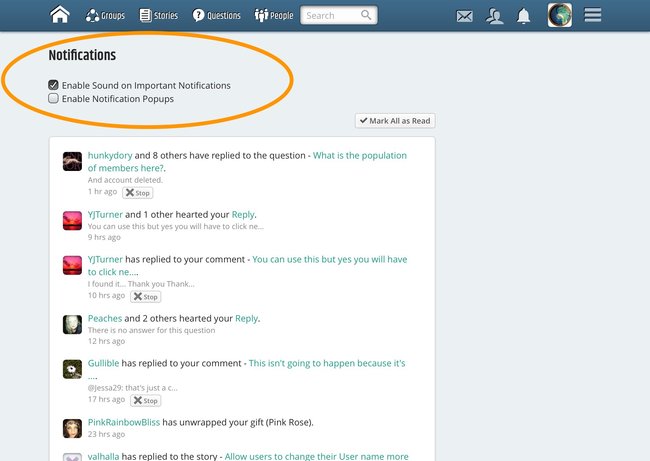
Task: Open the hamburger menu icon
Action: [x=593, y=15]
